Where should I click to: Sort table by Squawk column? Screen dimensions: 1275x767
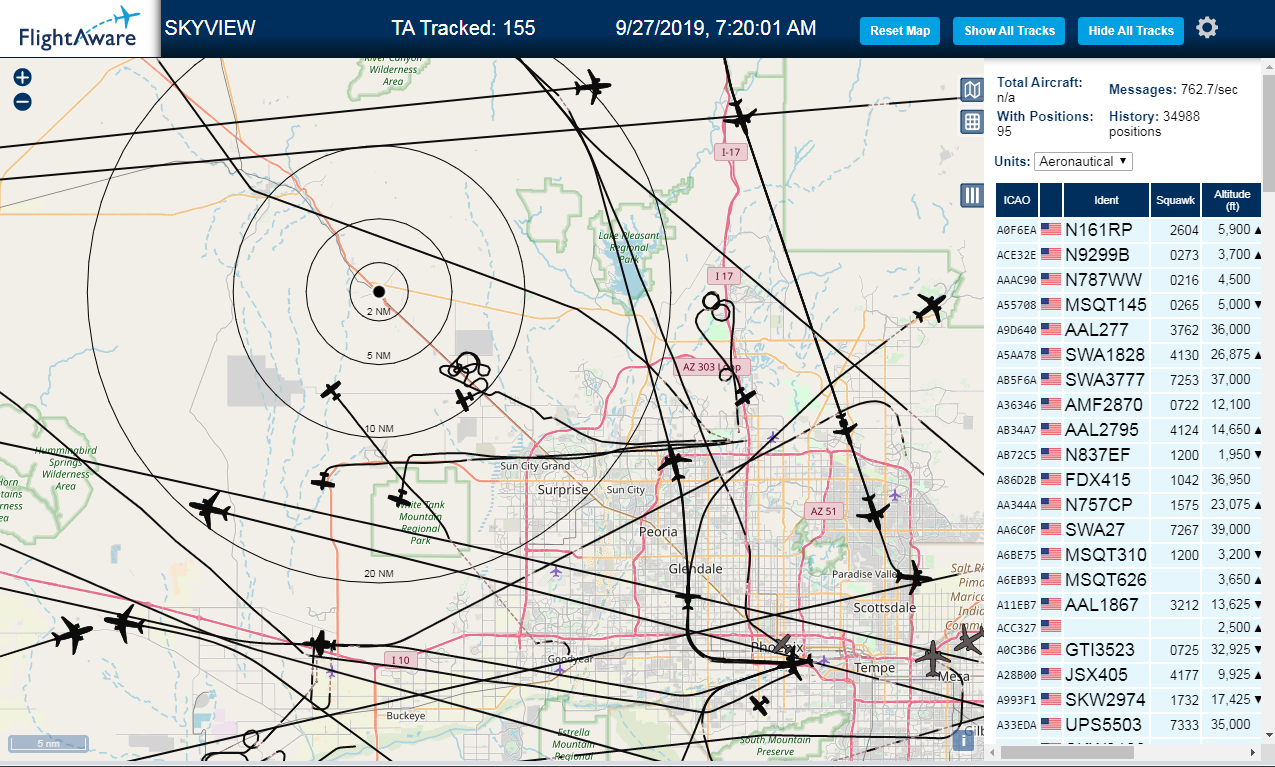1175,200
